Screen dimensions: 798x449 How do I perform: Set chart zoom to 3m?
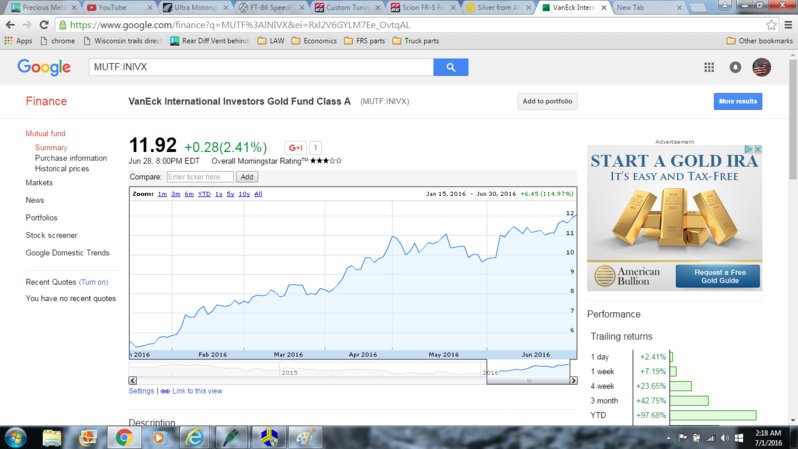(x=176, y=194)
